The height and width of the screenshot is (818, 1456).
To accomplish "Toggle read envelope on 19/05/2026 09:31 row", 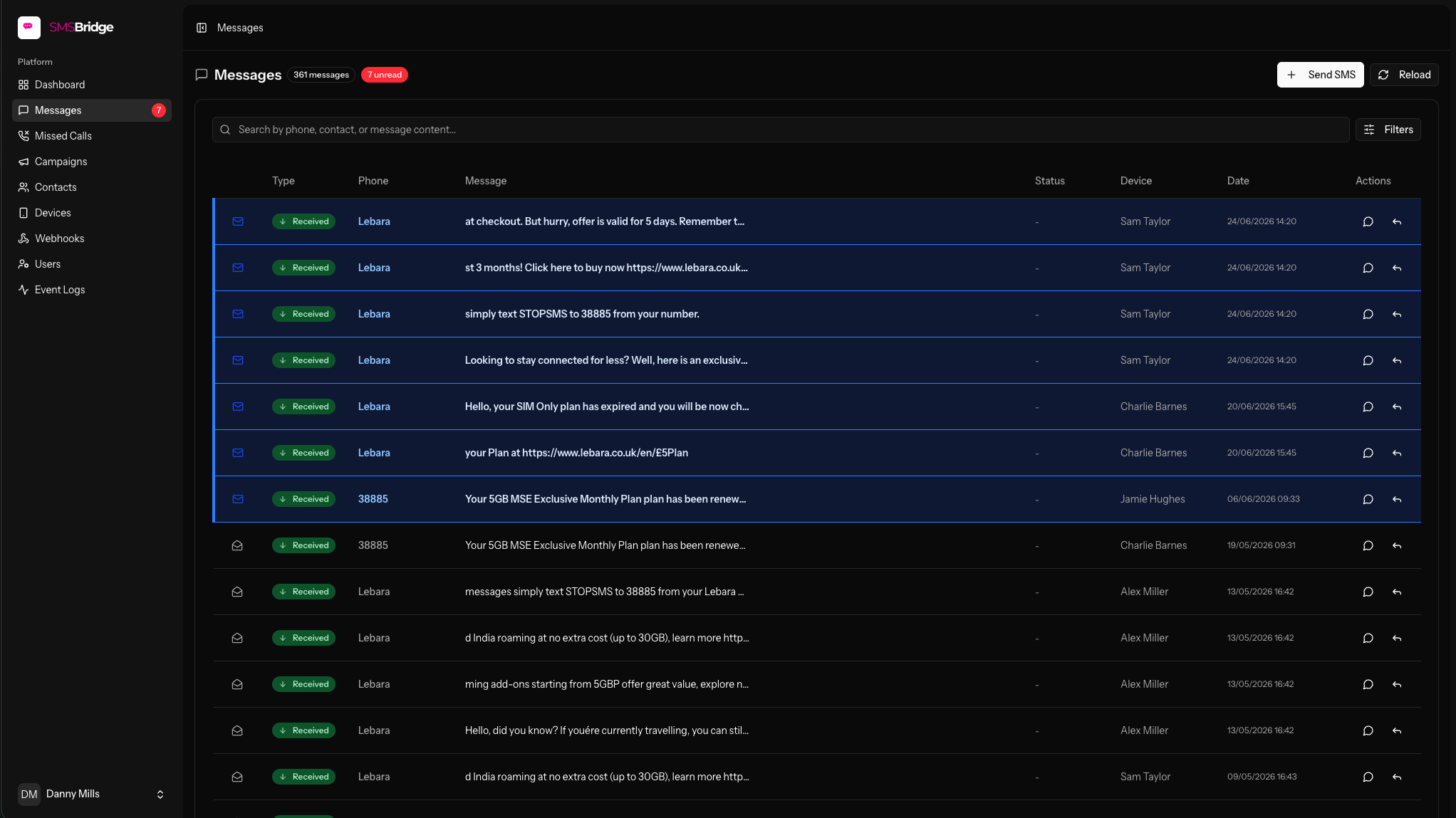I will click(x=237, y=545).
